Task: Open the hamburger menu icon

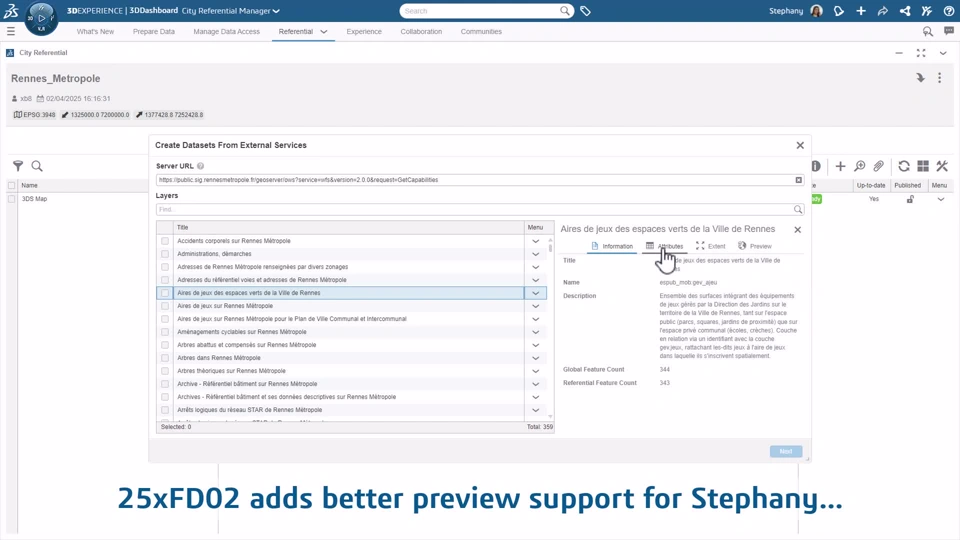Action: (x=10, y=31)
